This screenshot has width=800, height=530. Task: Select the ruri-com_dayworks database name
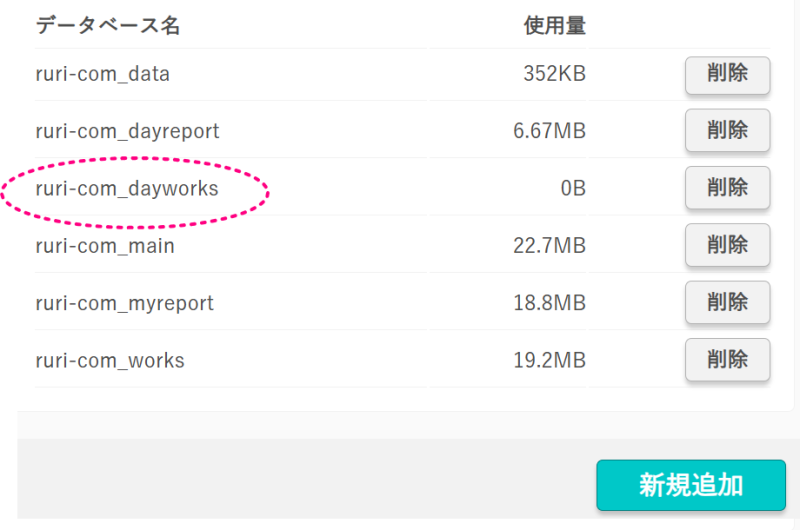127,189
